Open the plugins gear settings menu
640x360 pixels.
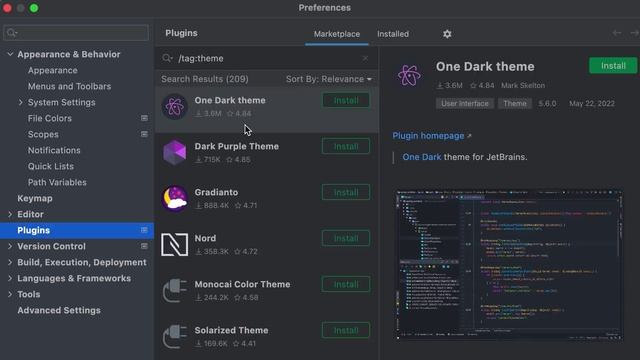coord(447,34)
